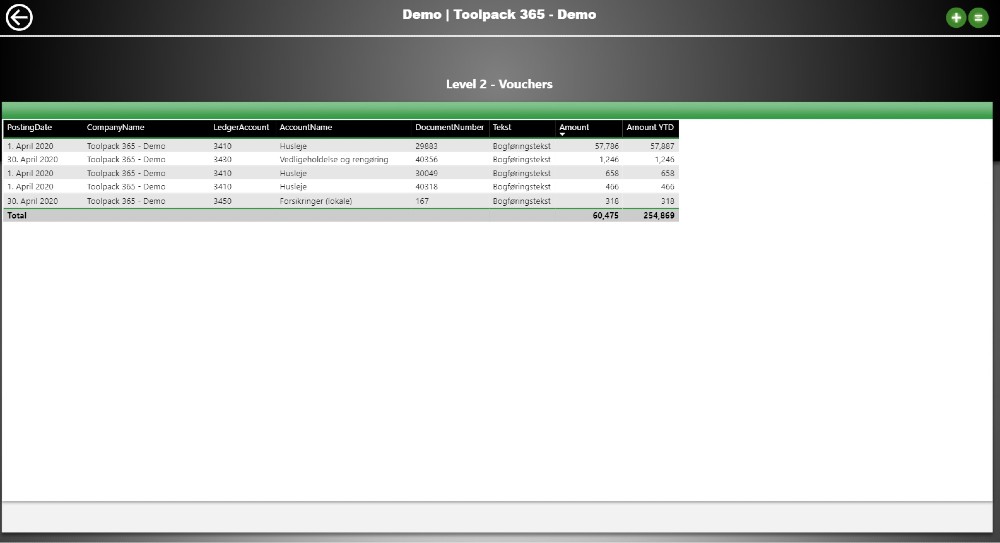
Task: Click document number 30049 cell
Action: coord(427,173)
